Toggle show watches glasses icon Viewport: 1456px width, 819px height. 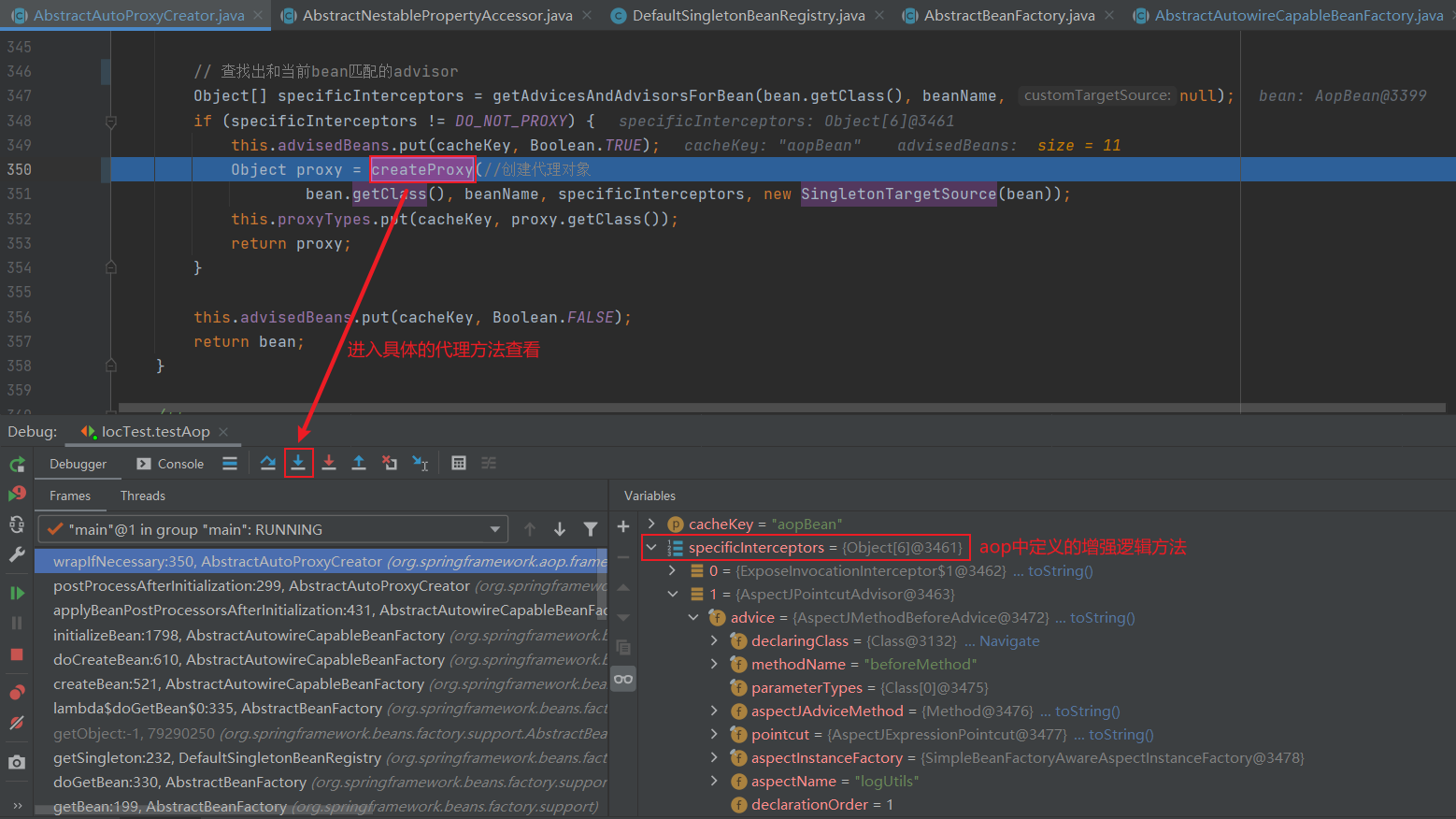pyautogui.click(x=623, y=679)
